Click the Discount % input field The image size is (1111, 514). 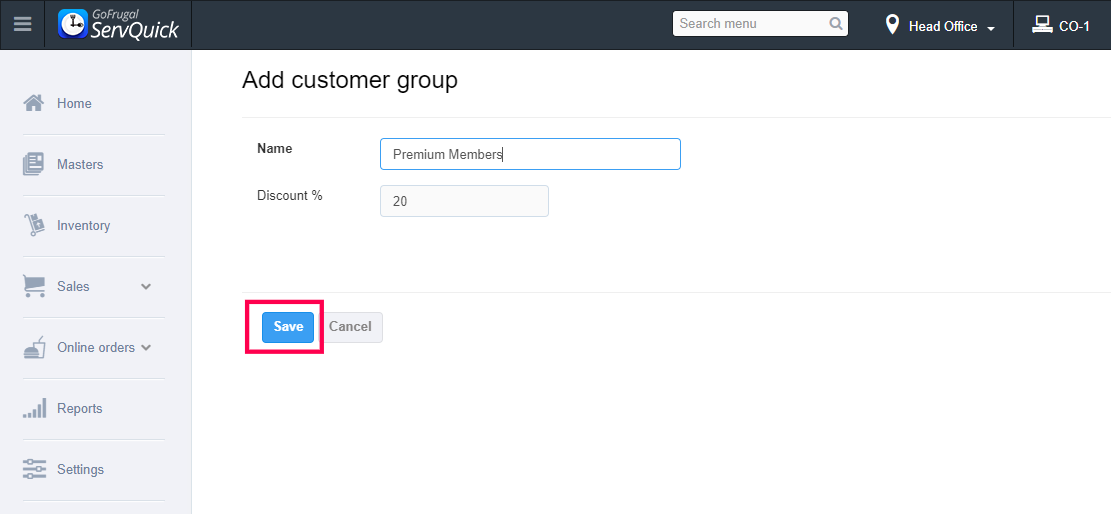pyautogui.click(x=464, y=201)
